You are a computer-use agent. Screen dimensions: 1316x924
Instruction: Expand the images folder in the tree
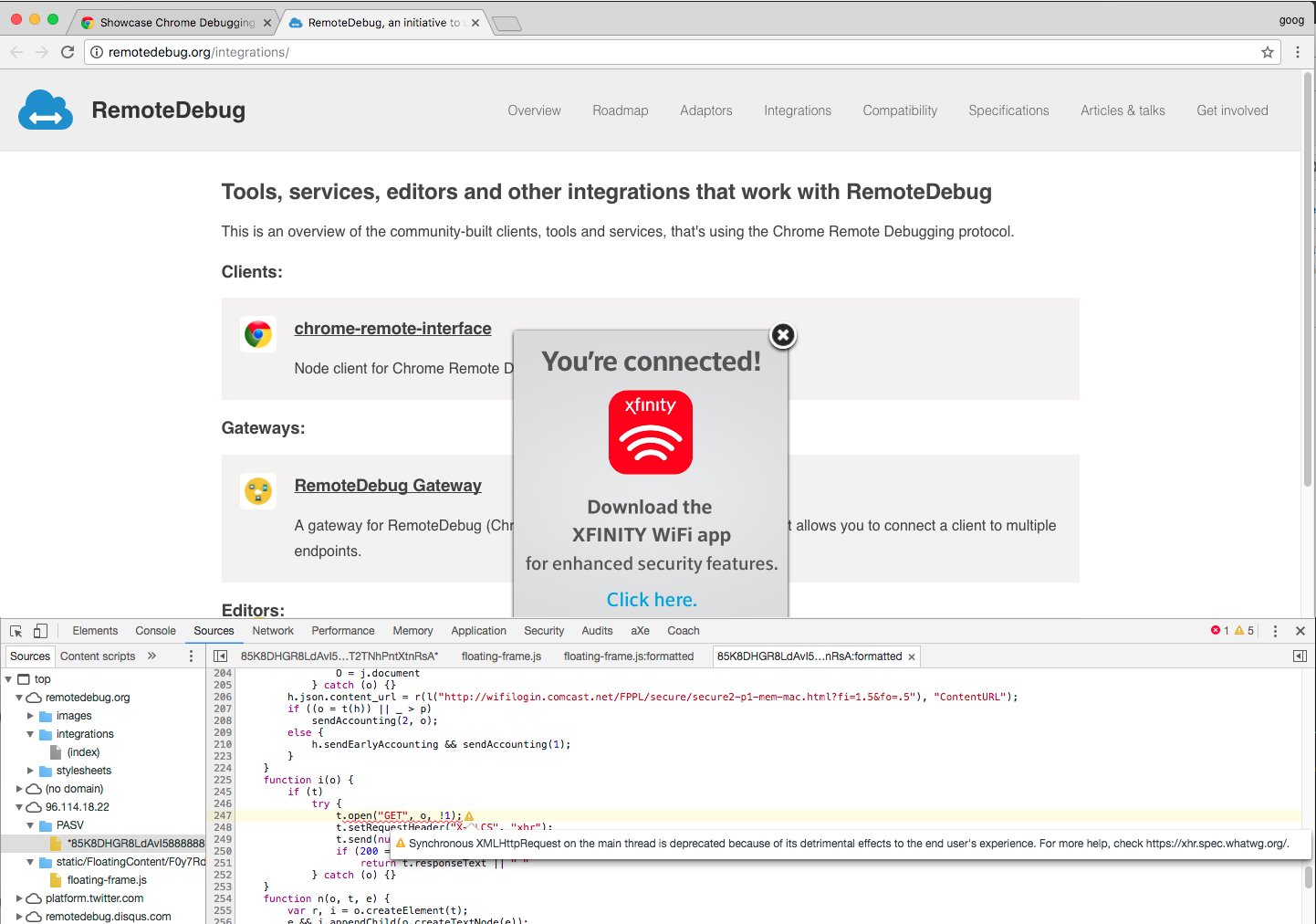pos(30,716)
